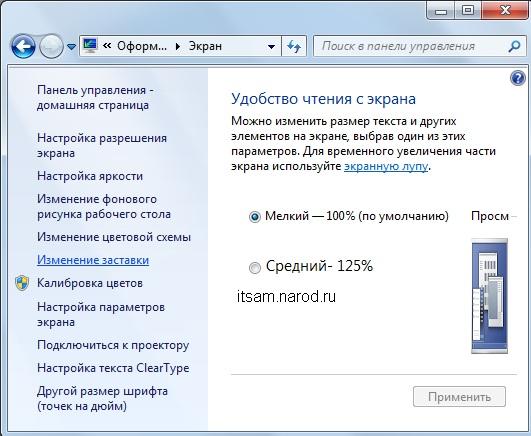Select the Экран breadcrumb item
531x436 pixels.
click(x=205, y=46)
